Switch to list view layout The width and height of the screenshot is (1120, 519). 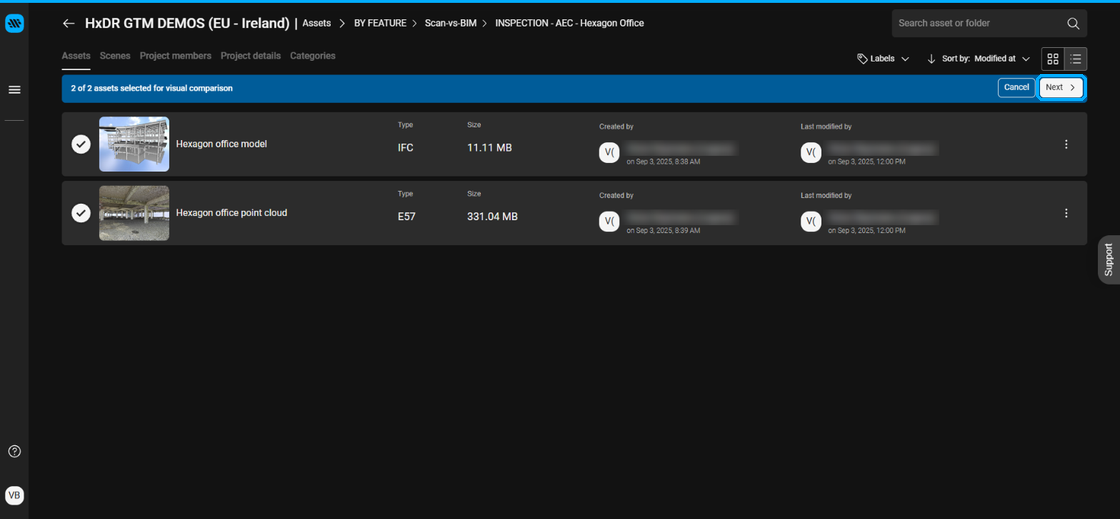coord(1076,59)
